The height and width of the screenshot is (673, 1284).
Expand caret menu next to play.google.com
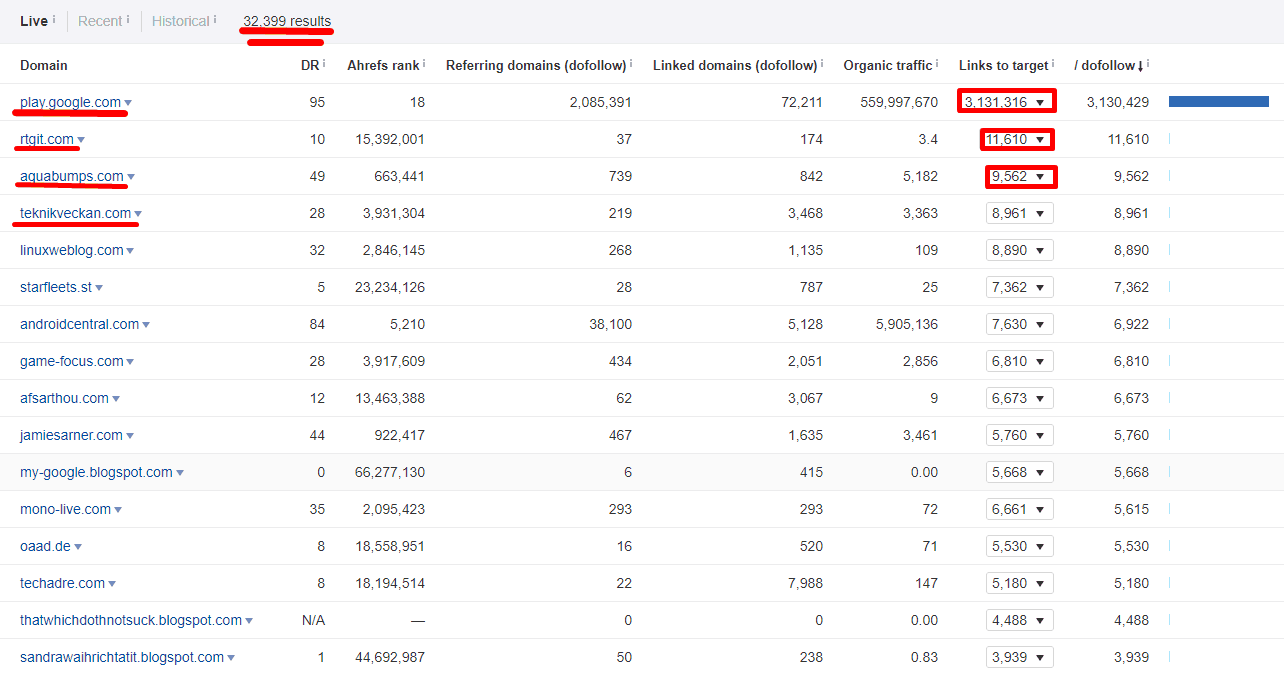click(128, 103)
